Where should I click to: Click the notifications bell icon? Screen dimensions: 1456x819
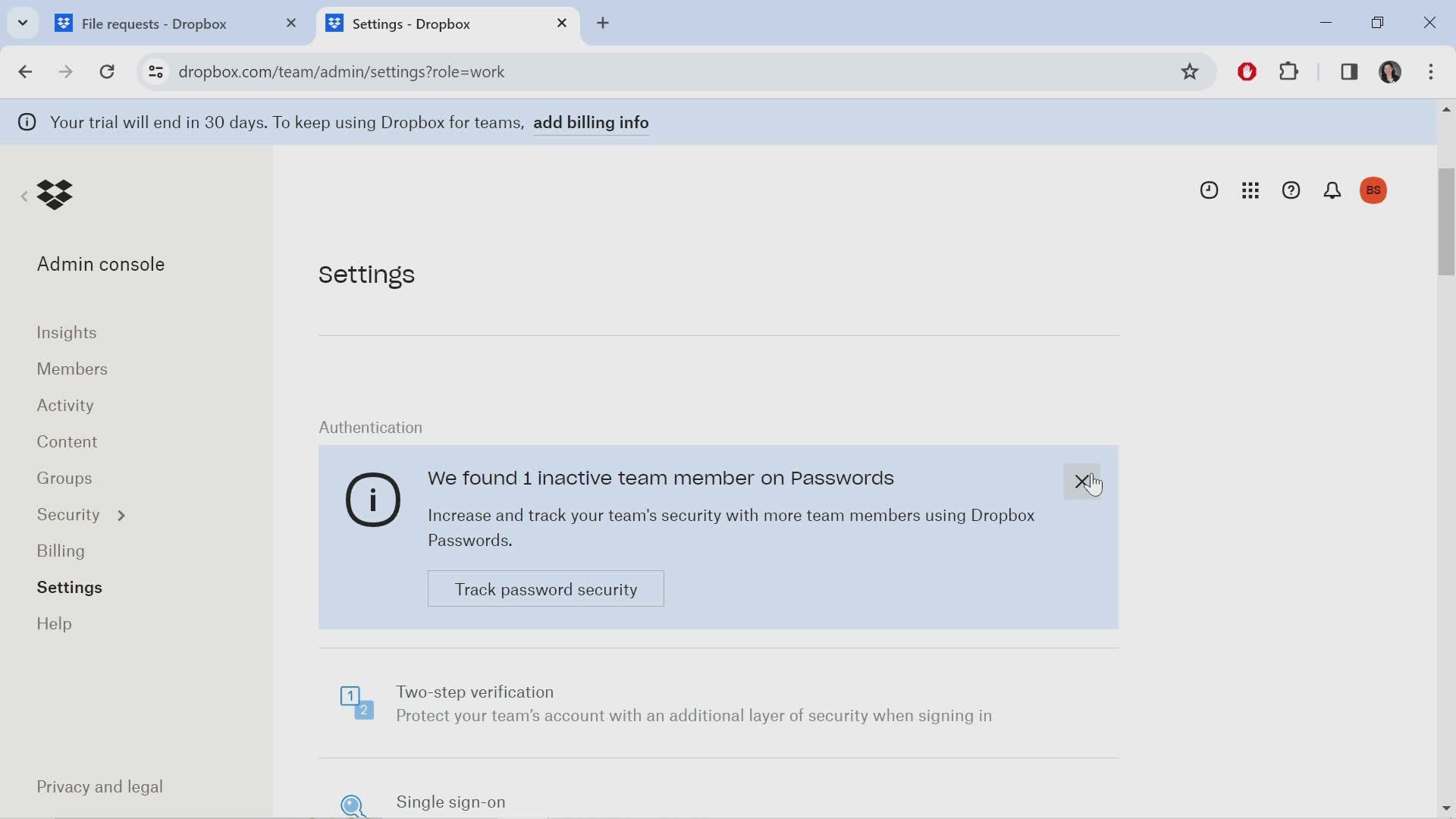pos(1332,190)
